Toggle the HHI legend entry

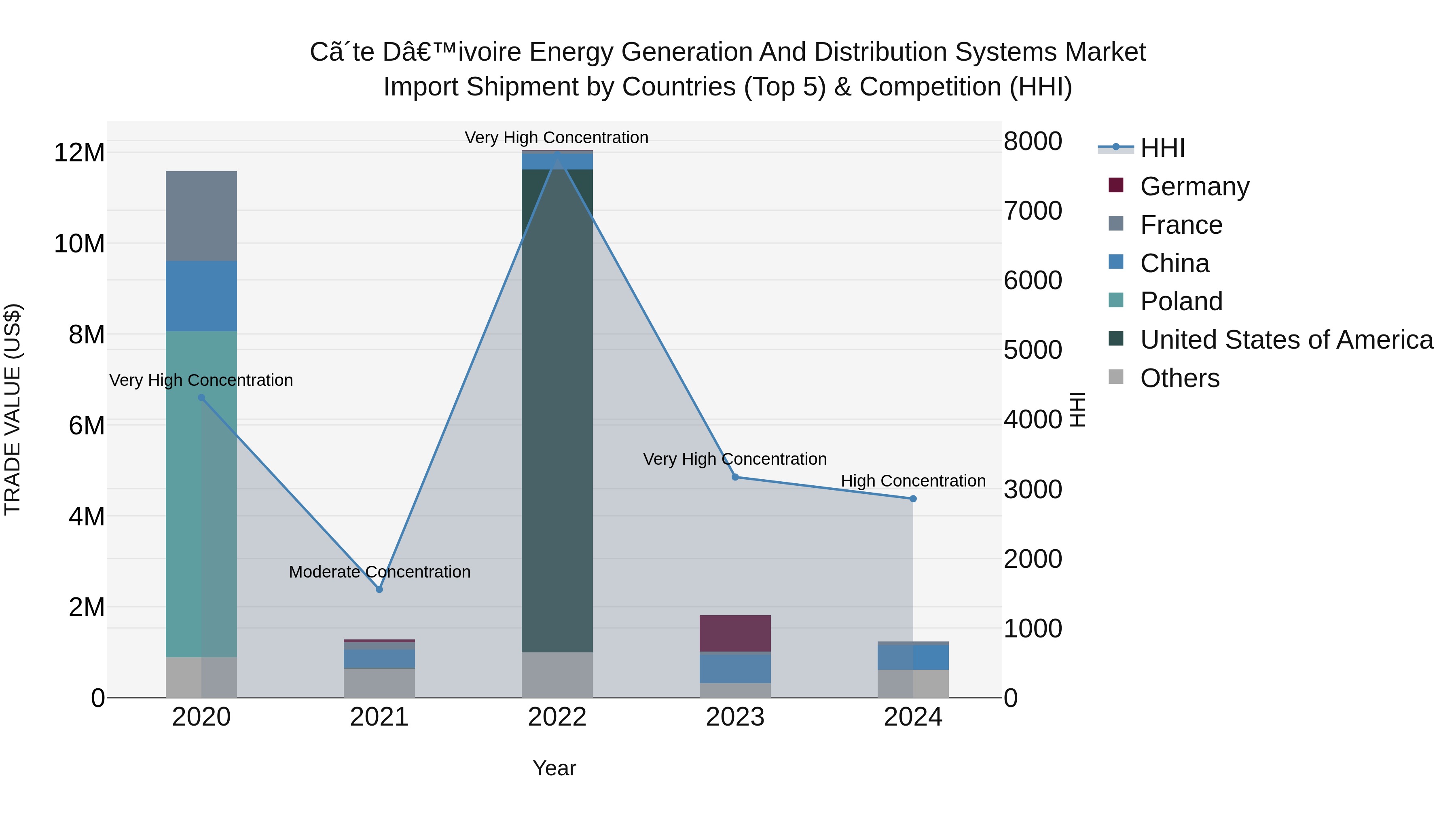(1142, 148)
